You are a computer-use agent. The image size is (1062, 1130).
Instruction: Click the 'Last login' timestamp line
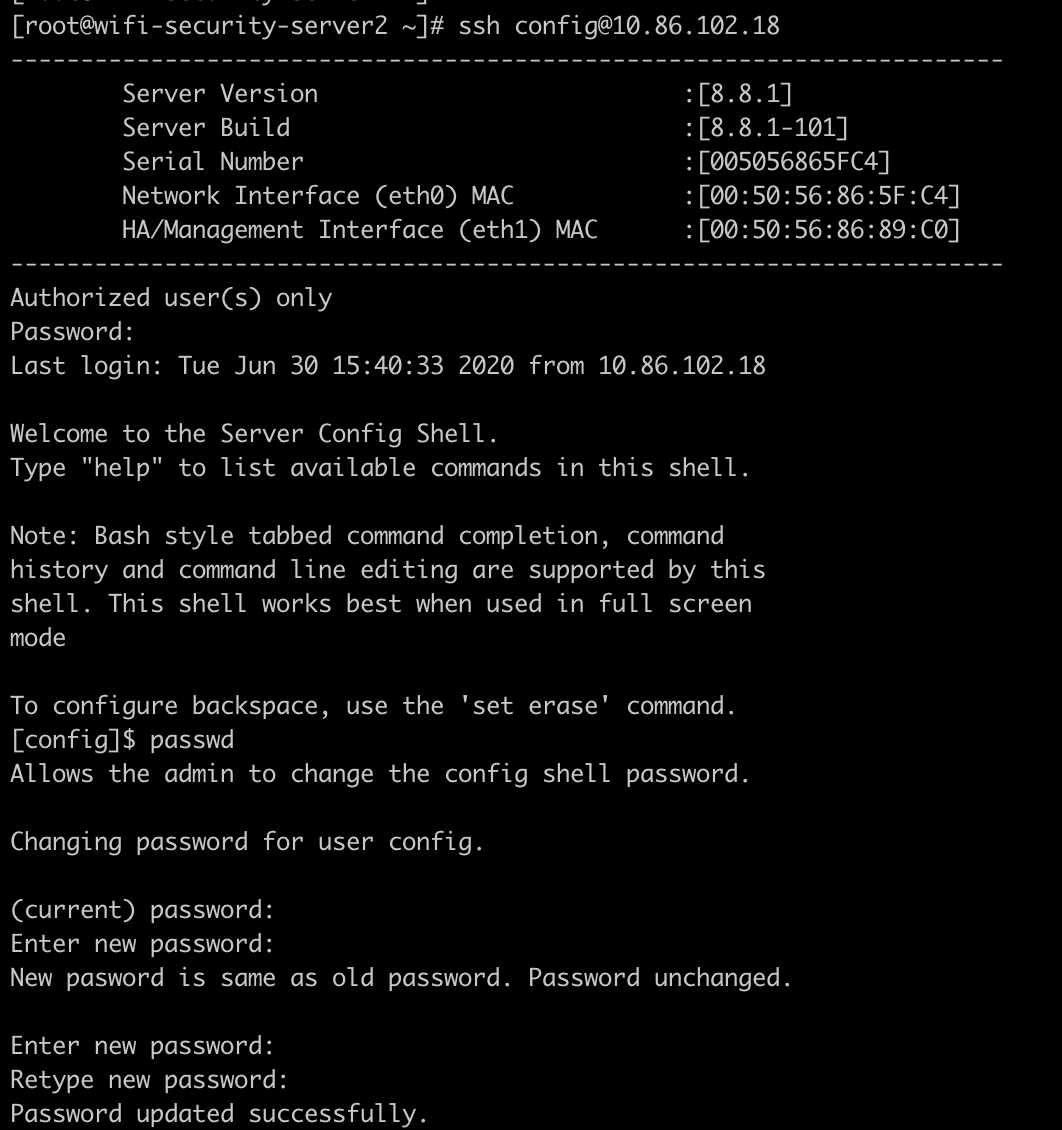pos(388,366)
